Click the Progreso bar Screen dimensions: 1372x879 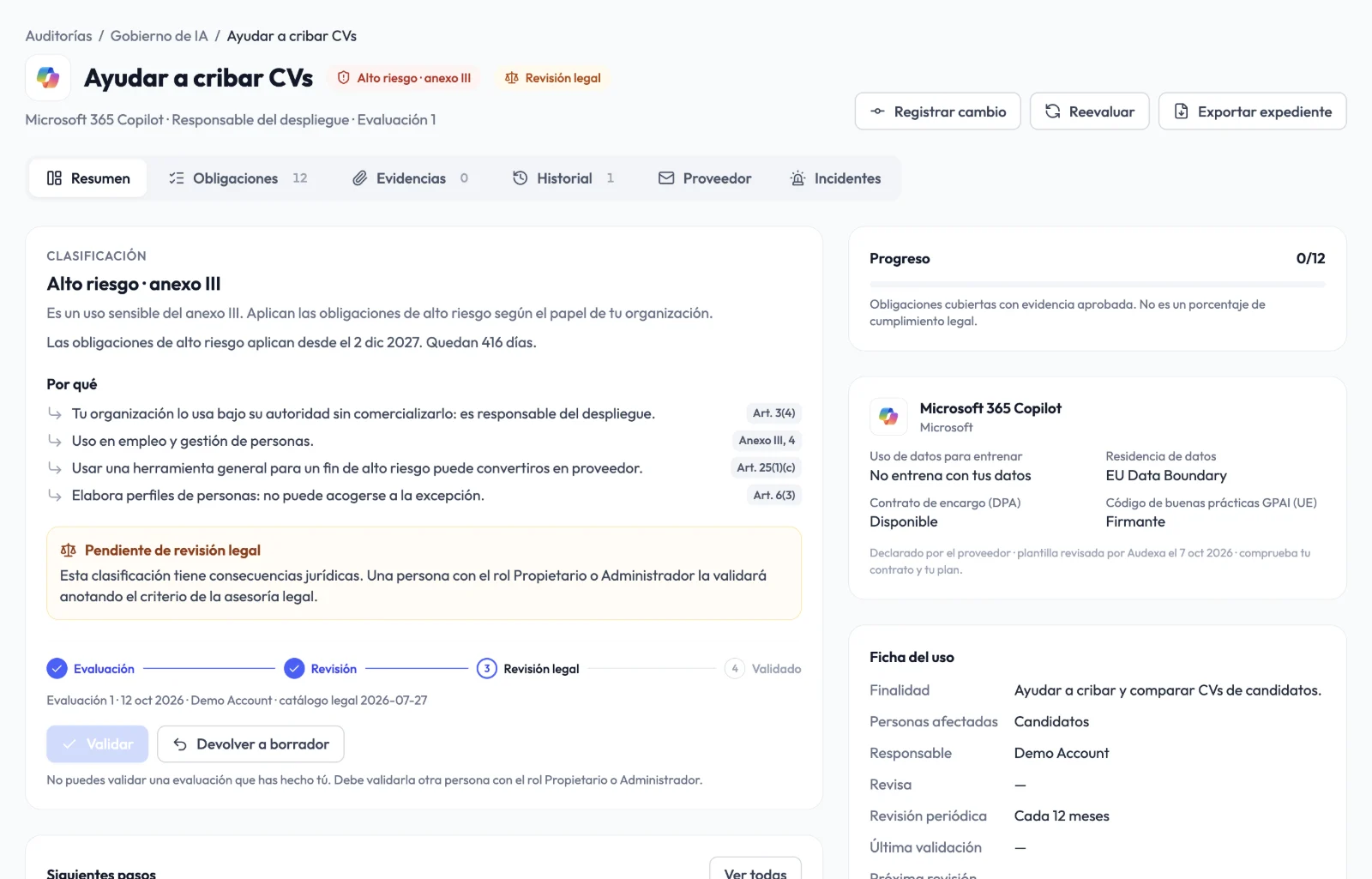(x=1097, y=284)
